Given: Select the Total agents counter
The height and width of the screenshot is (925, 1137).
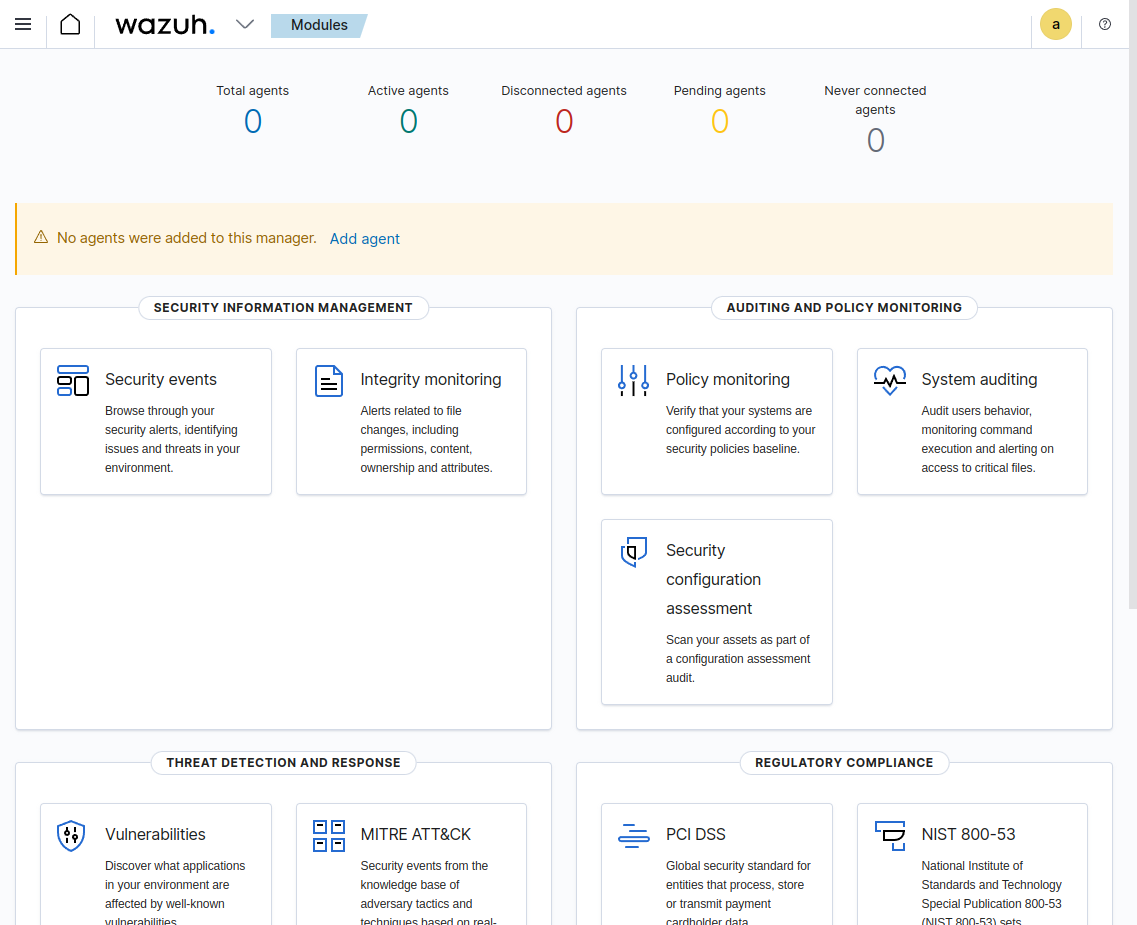Looking at the screenshot, I should point(252,121).
